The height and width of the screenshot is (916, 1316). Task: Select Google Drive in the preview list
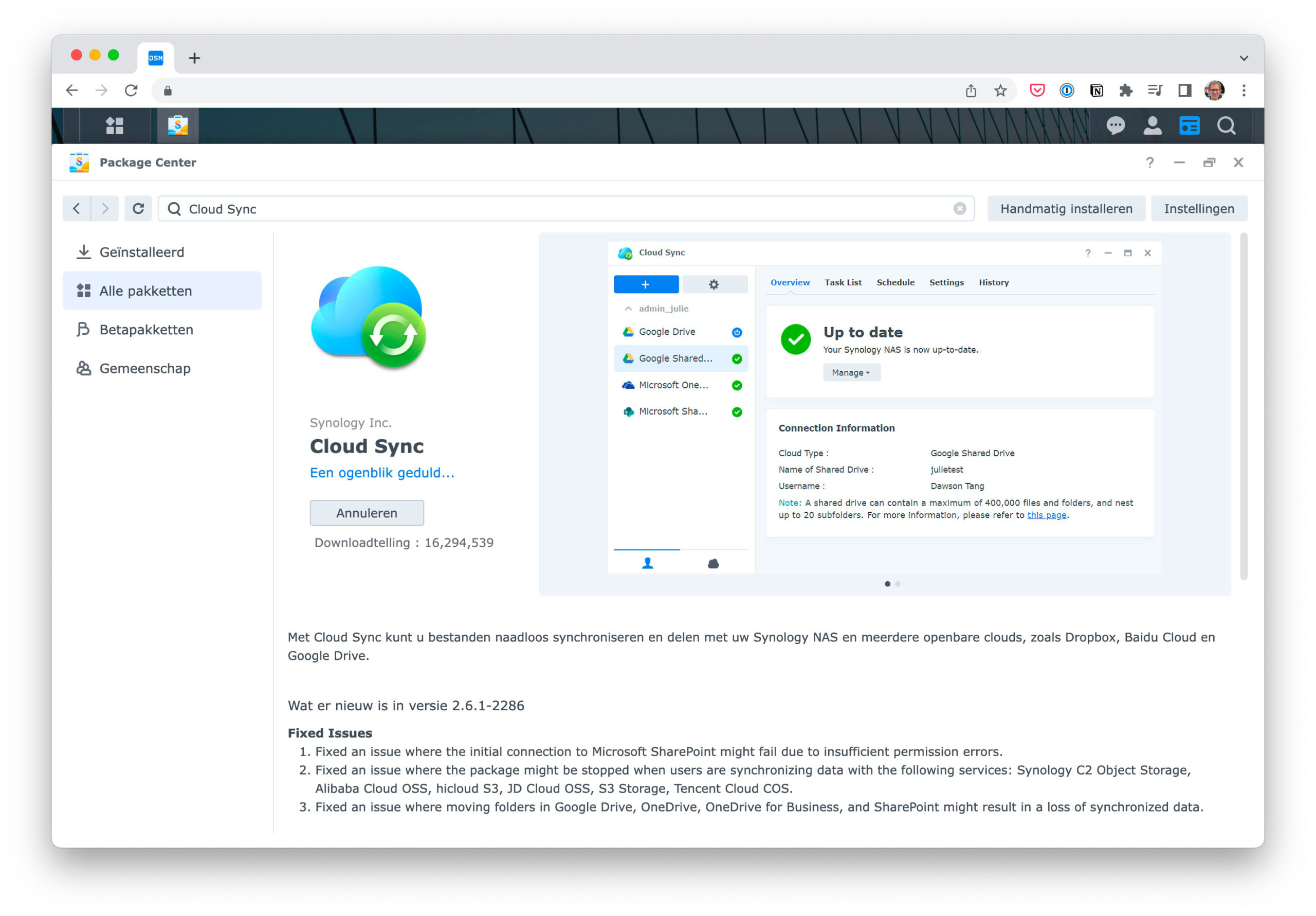[x=680, y=332]
